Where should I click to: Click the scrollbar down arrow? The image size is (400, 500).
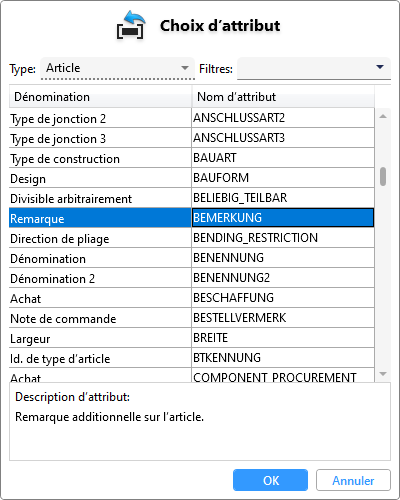(x=383, y=374)
